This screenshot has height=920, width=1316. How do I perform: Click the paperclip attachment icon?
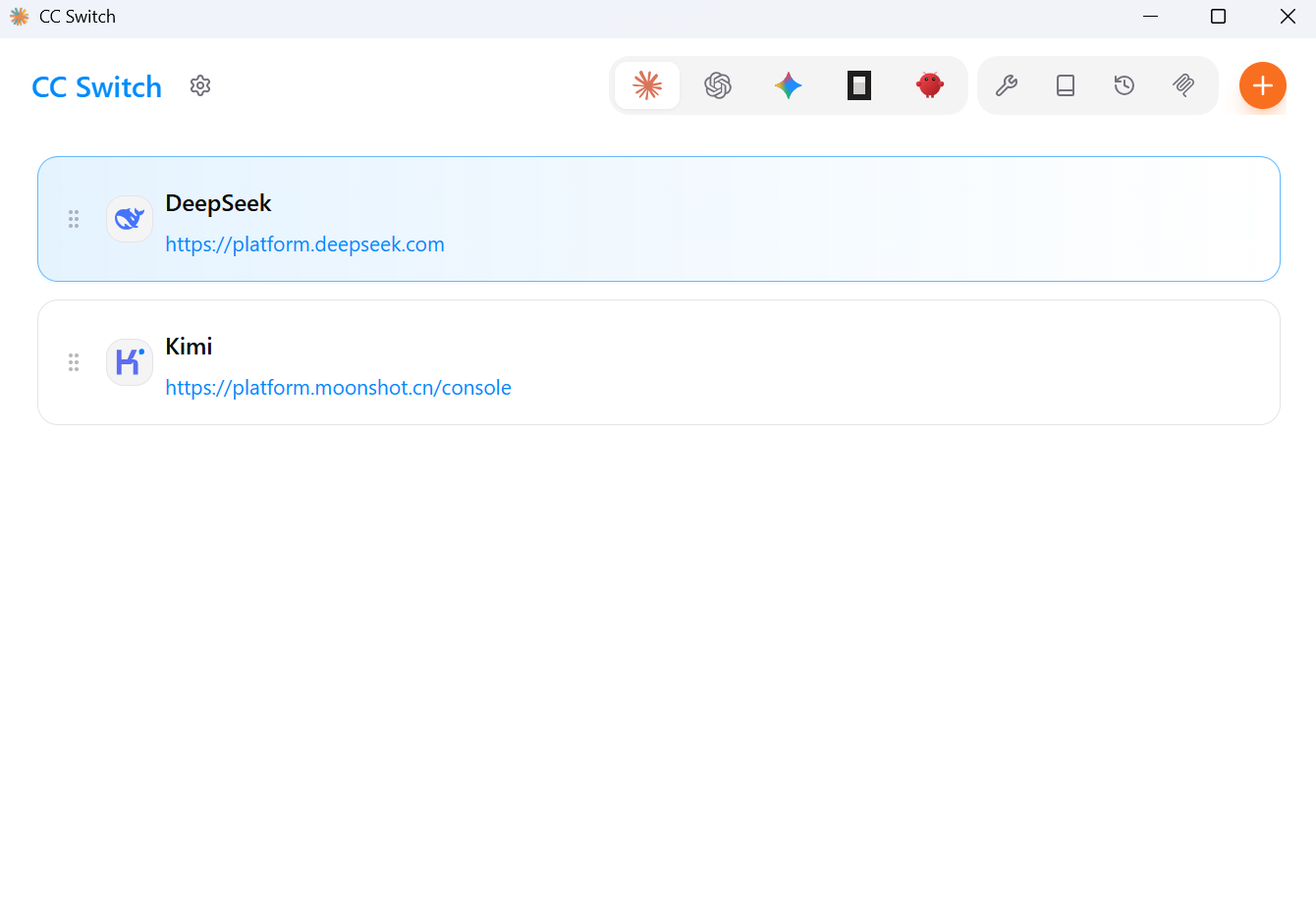(1183, 85)
